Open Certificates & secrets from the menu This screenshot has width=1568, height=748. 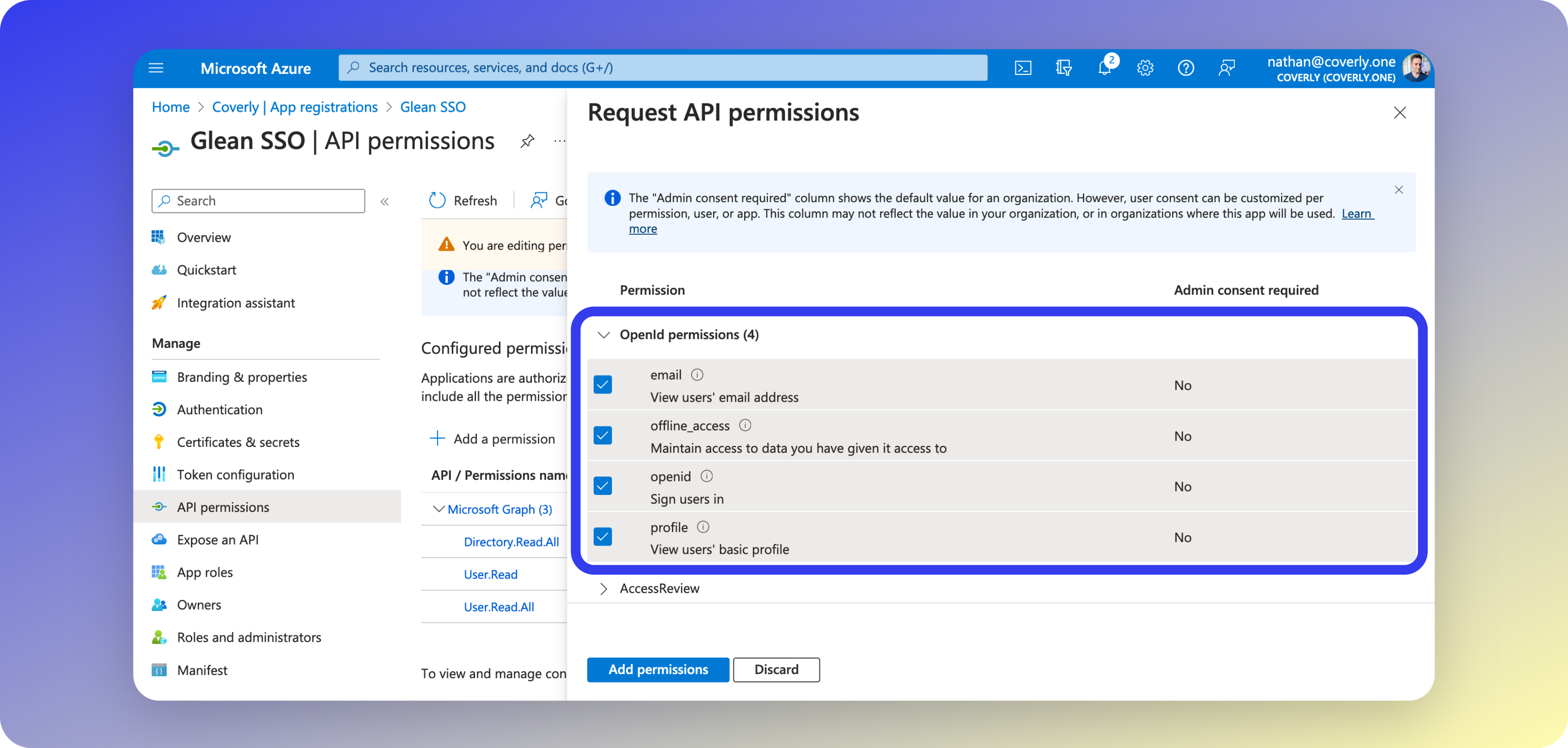238,442
